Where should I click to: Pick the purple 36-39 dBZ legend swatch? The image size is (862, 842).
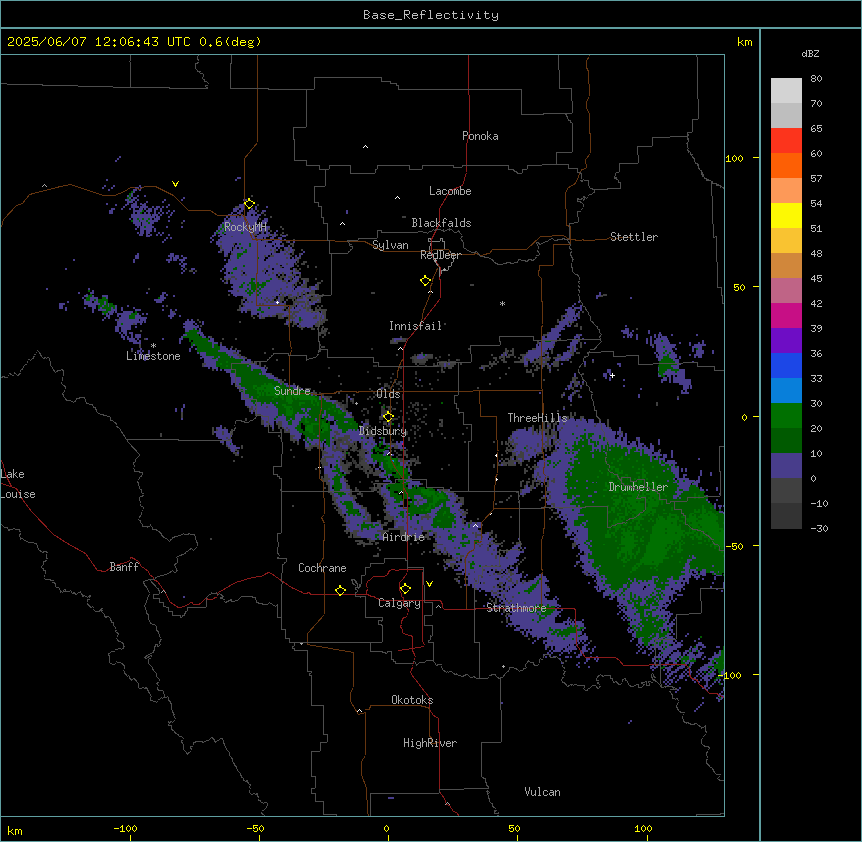786,341
